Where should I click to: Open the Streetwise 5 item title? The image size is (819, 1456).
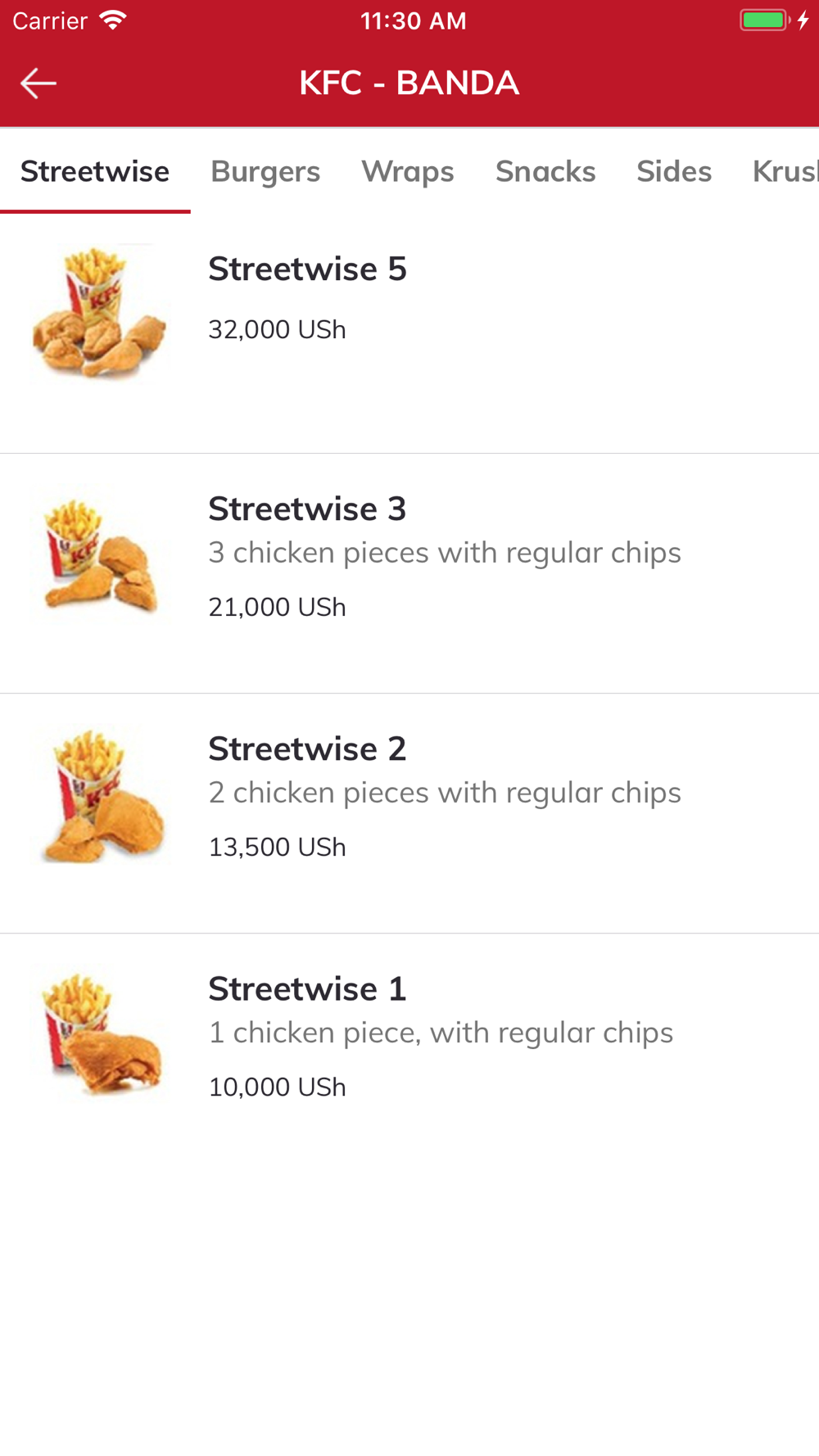[307, 269]
